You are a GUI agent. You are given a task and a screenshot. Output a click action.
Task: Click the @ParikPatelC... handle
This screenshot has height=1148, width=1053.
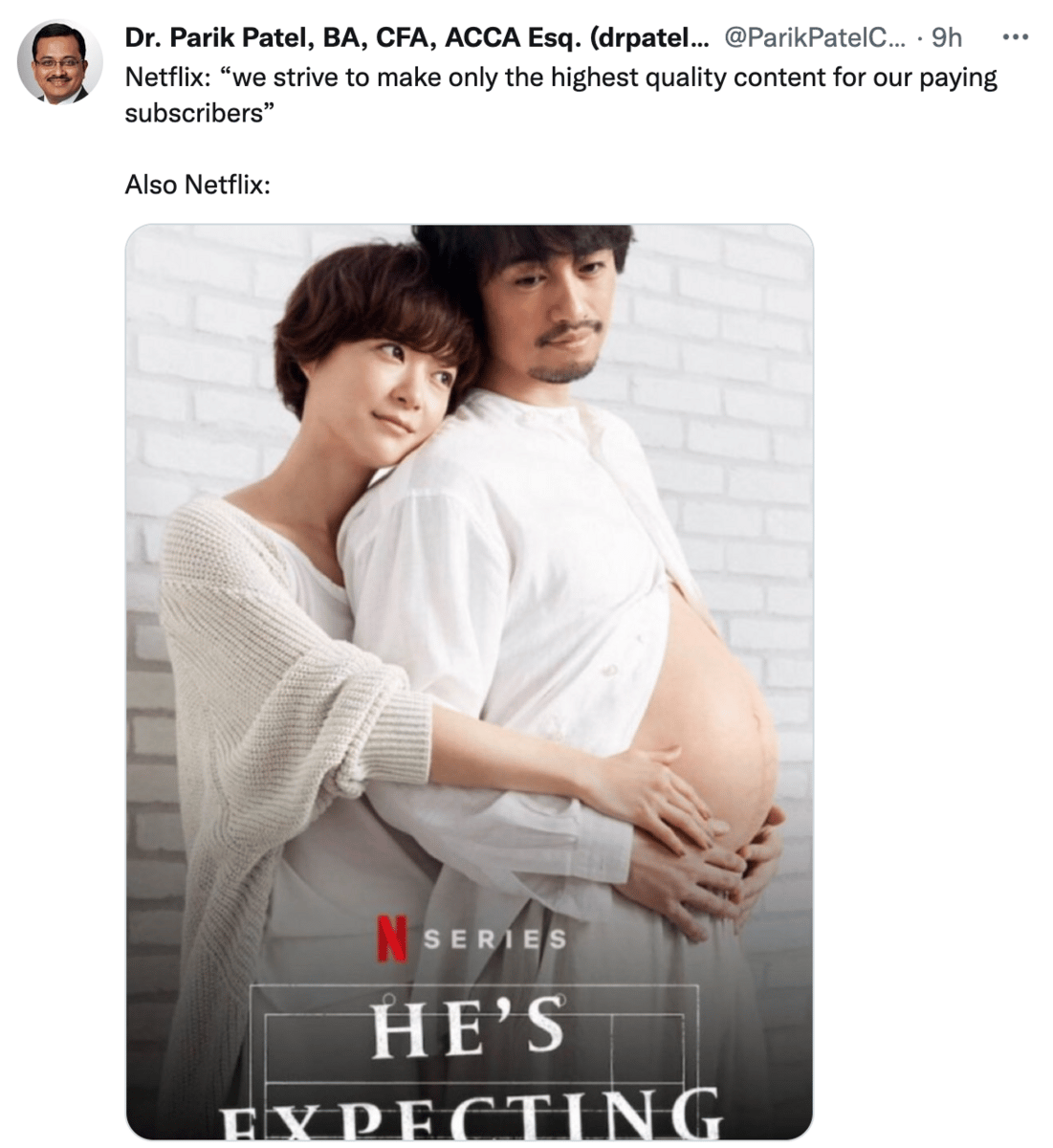coord(814,37)
